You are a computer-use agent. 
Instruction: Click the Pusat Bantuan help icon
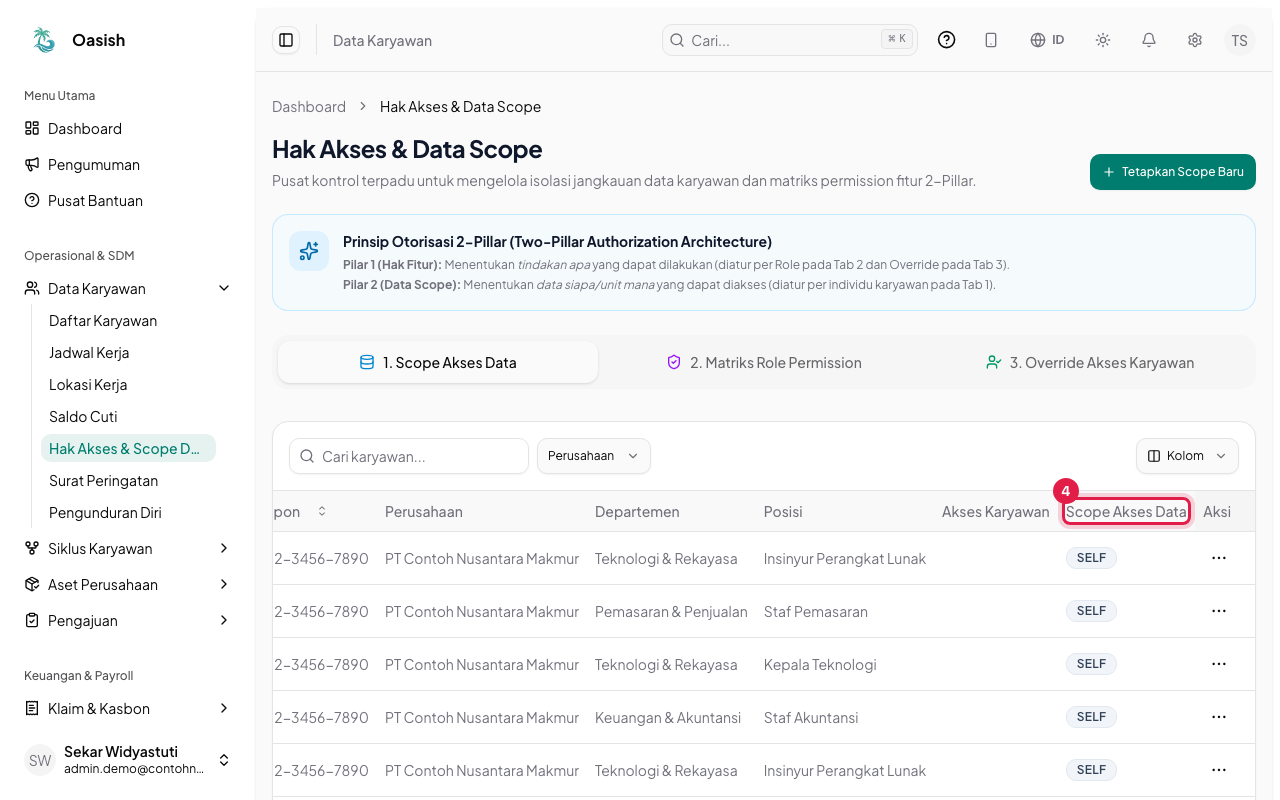point(32,200)
